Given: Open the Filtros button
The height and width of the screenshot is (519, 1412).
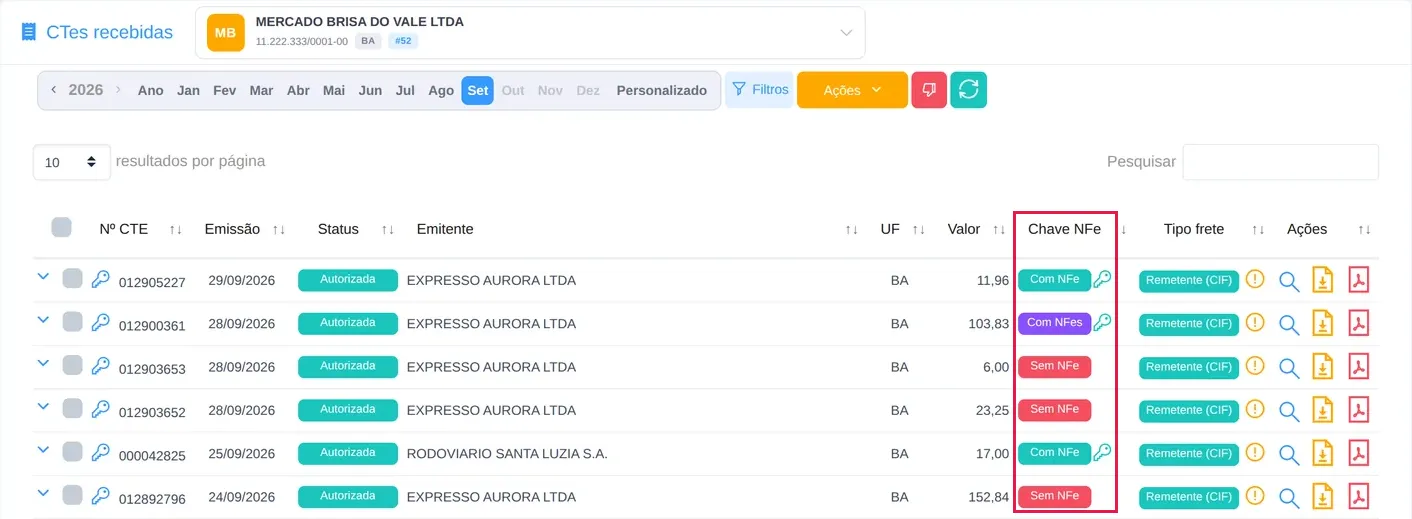Looking at the screenshot, I should tap(759, 89).
